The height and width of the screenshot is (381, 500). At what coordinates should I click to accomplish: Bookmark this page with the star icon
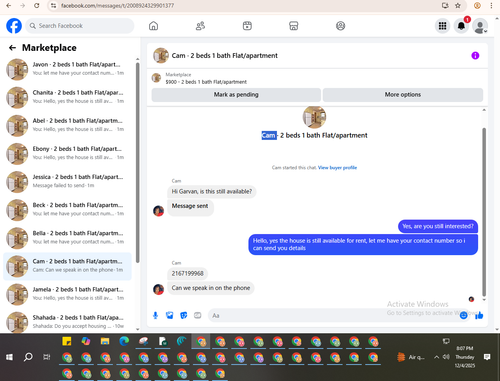tap(458, 6)
